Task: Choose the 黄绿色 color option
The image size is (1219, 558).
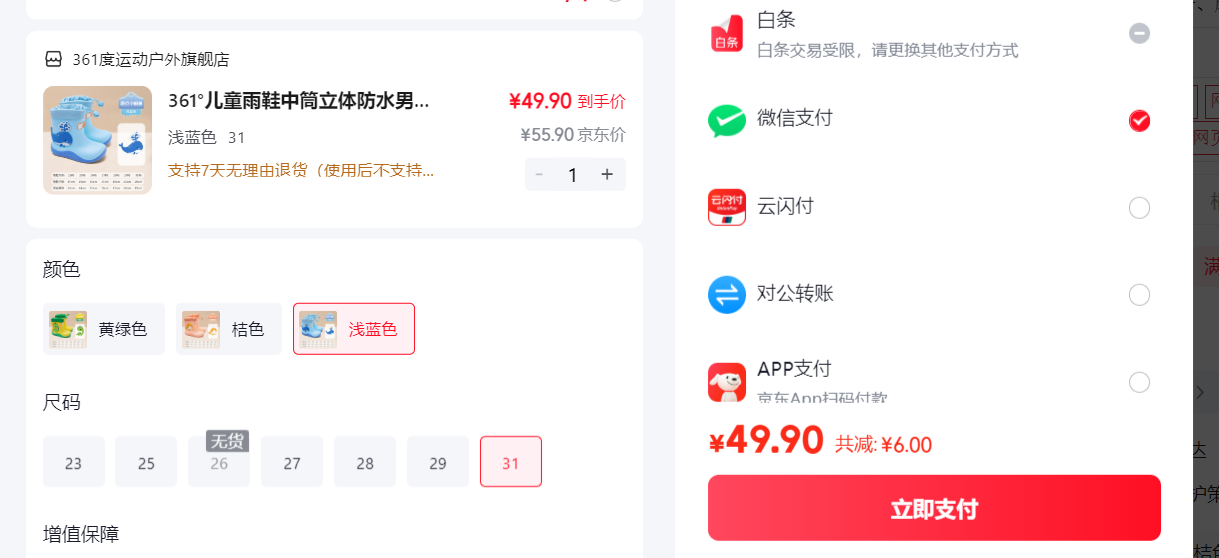Action: pyautogui.click(x=104, y=329)
